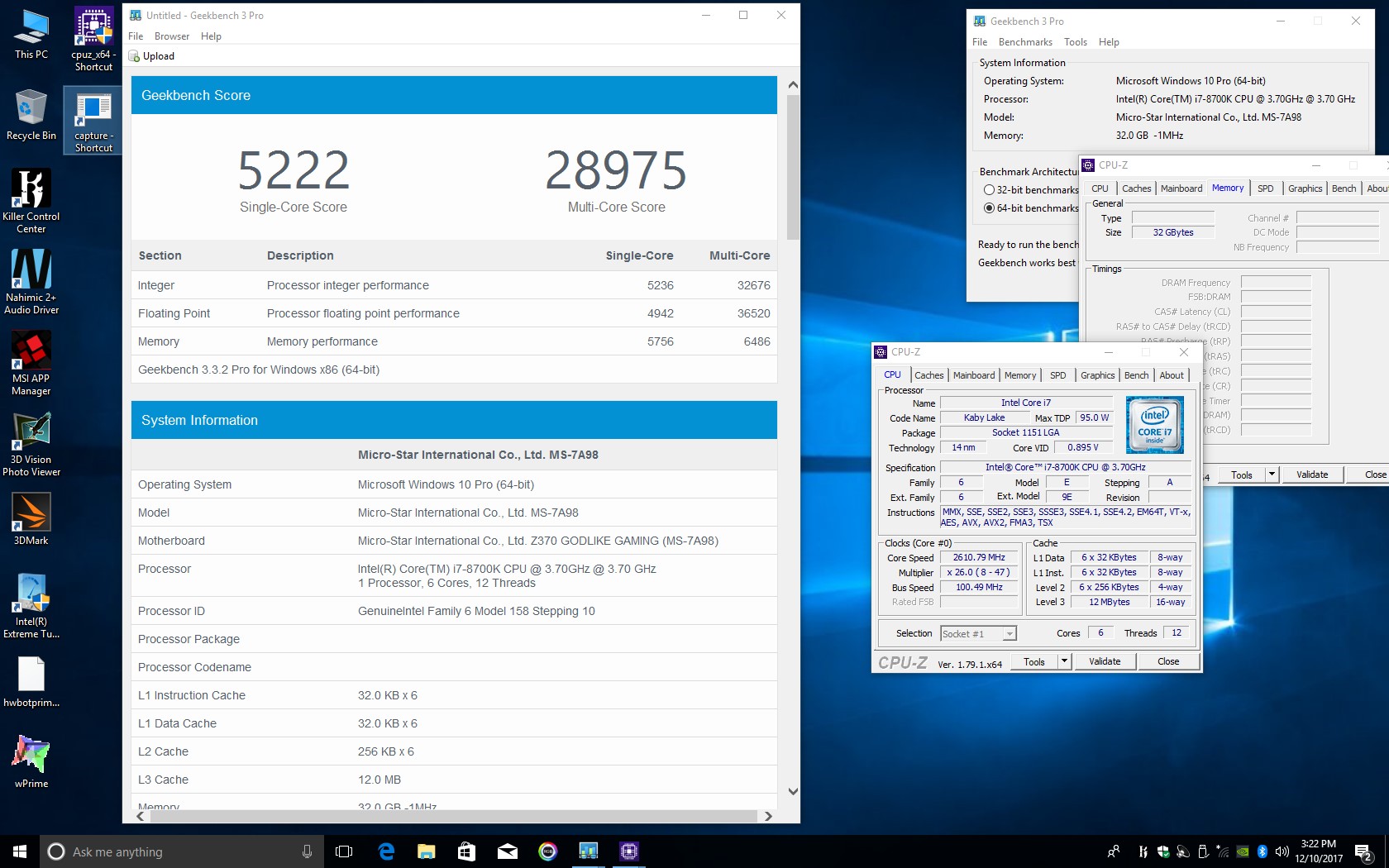Open the Benchmarks menu in Geekbench 3 Pro
This screenshot has height=868, width=1389.
pos(1025,42)
